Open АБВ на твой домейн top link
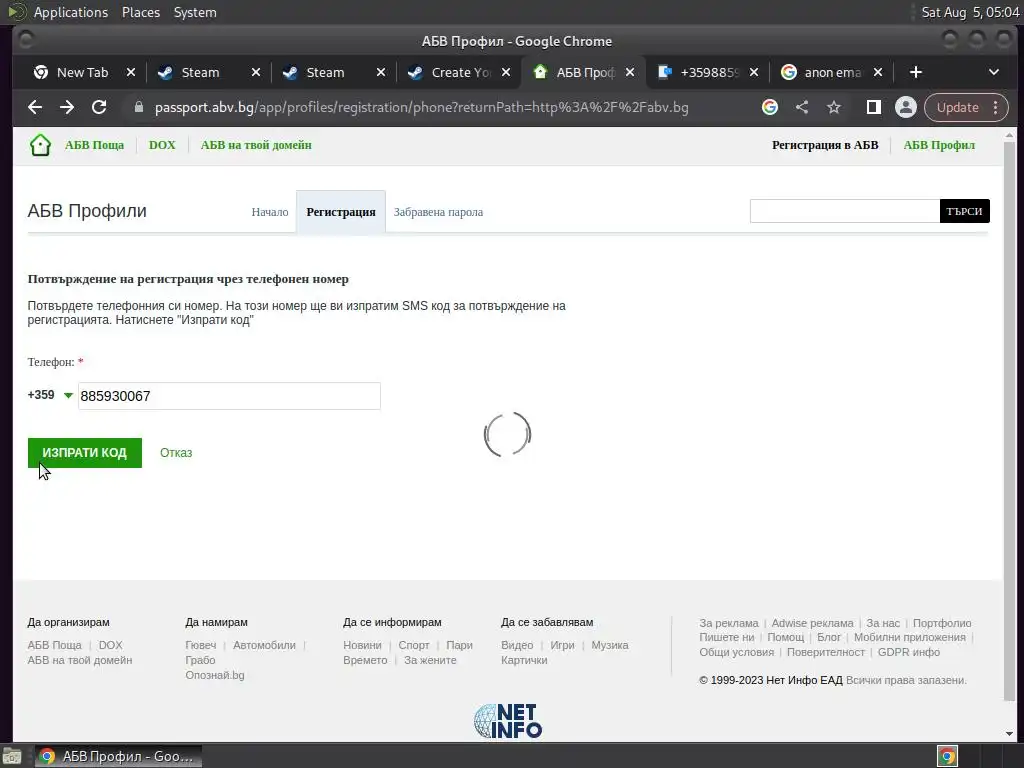Screen dimensions: 1024x768 coord(256,145)
